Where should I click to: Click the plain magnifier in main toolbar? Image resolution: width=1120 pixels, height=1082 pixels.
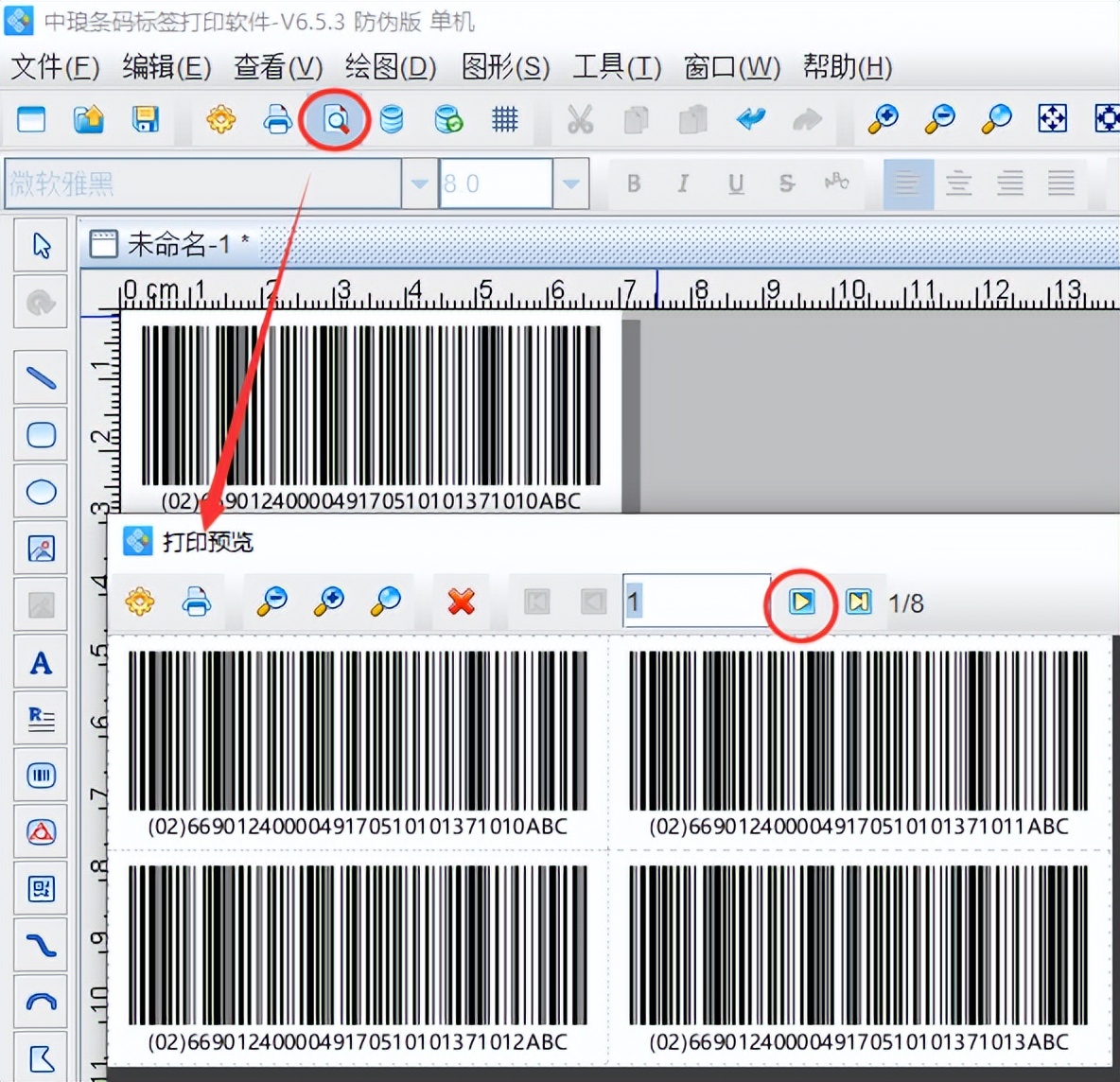[996, 119]
